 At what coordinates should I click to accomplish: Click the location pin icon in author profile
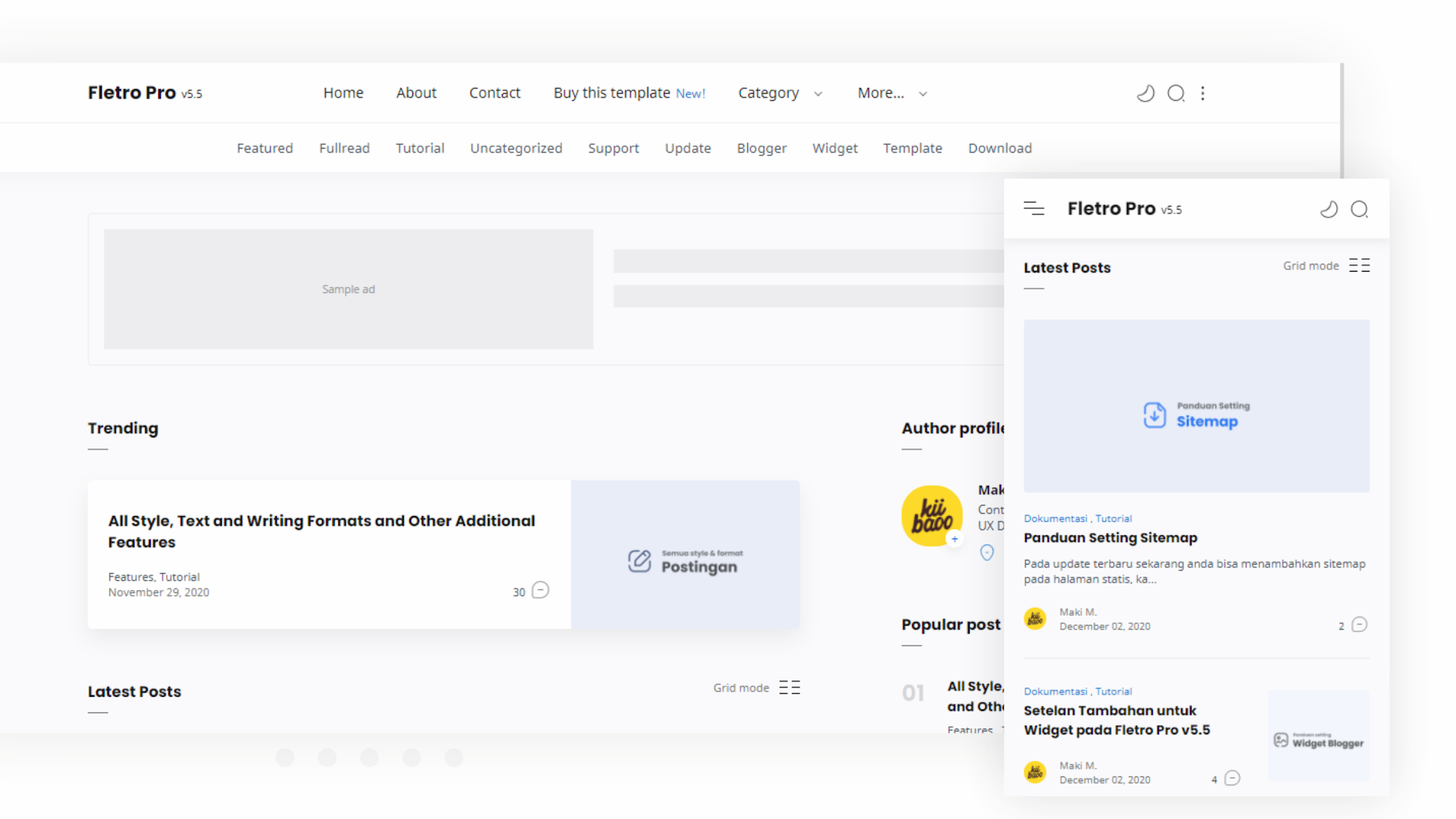(x=987, y=552)
